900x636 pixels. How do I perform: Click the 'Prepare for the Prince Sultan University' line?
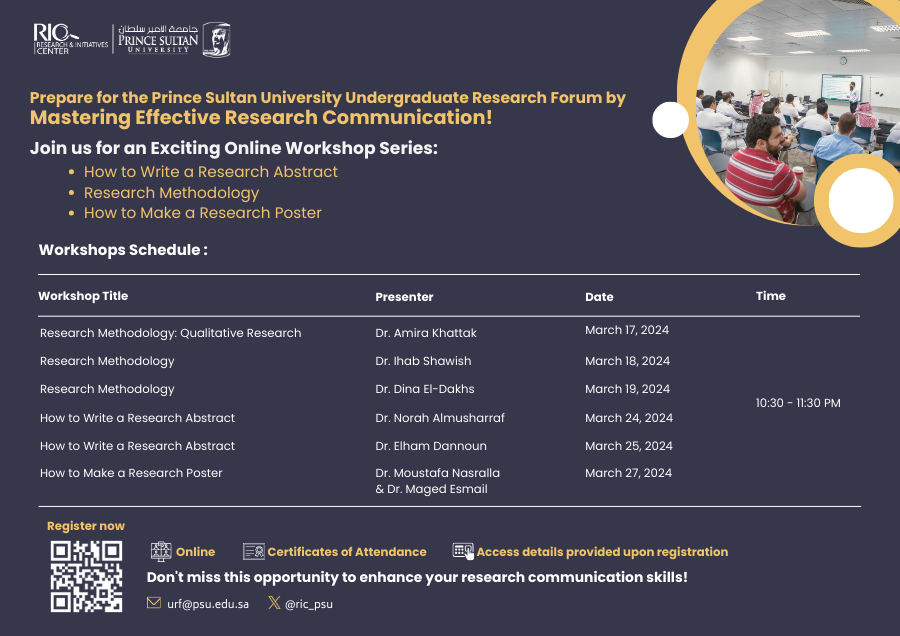click(x=328, y=98)
